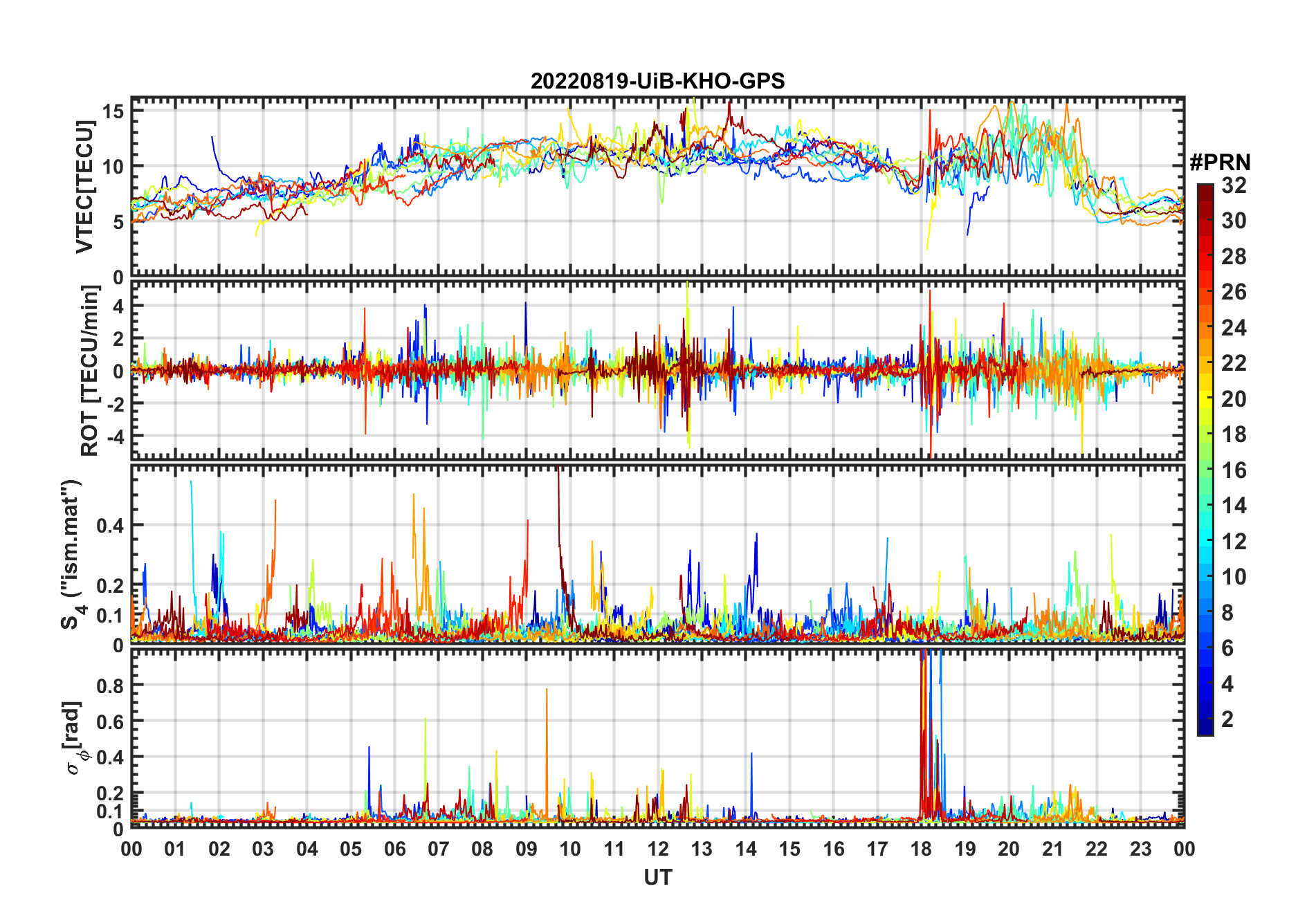Image resolution: width=1316 pixels, height=920 pixels.
Task: Click x-axis tick label 18
Action: click(921, 849)
